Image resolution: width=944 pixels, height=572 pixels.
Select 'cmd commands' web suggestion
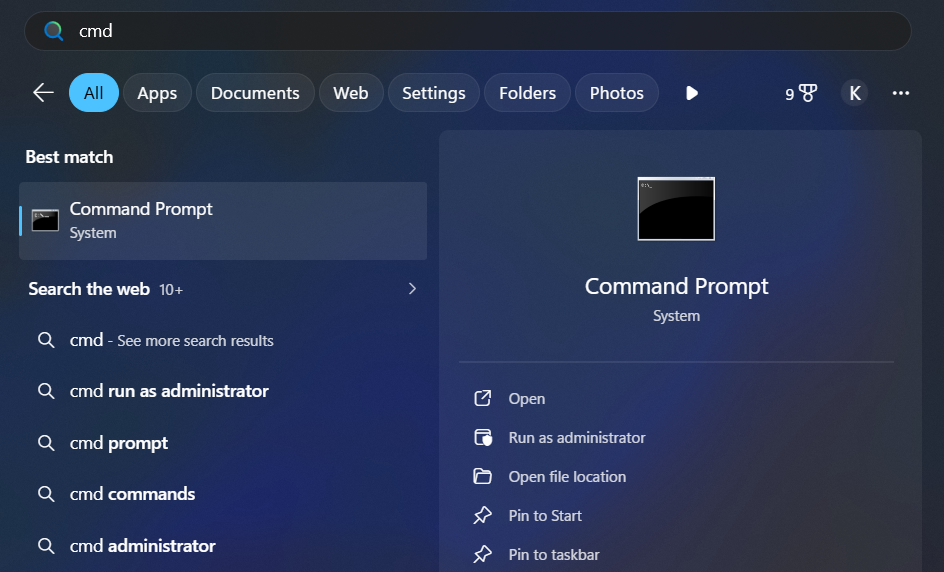point(223,494)
